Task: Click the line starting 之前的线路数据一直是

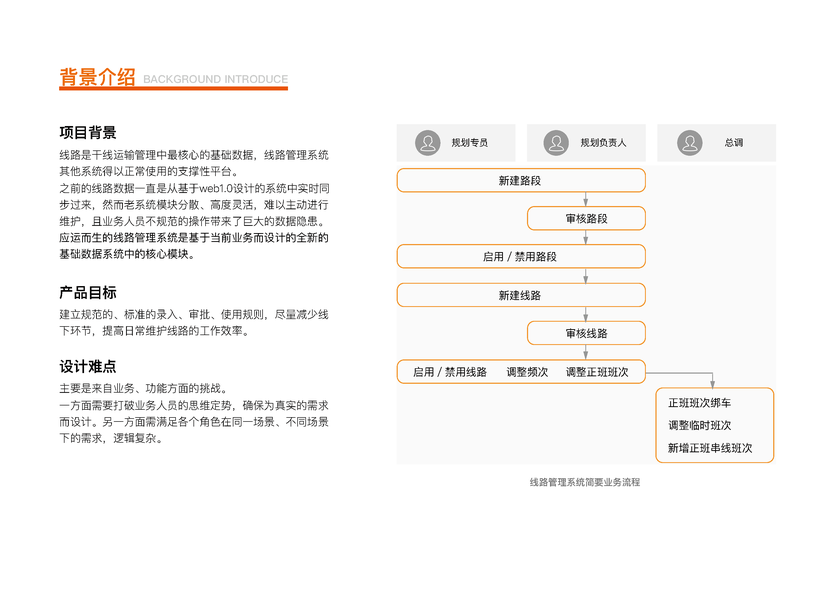Action: [x=195, y=188]
